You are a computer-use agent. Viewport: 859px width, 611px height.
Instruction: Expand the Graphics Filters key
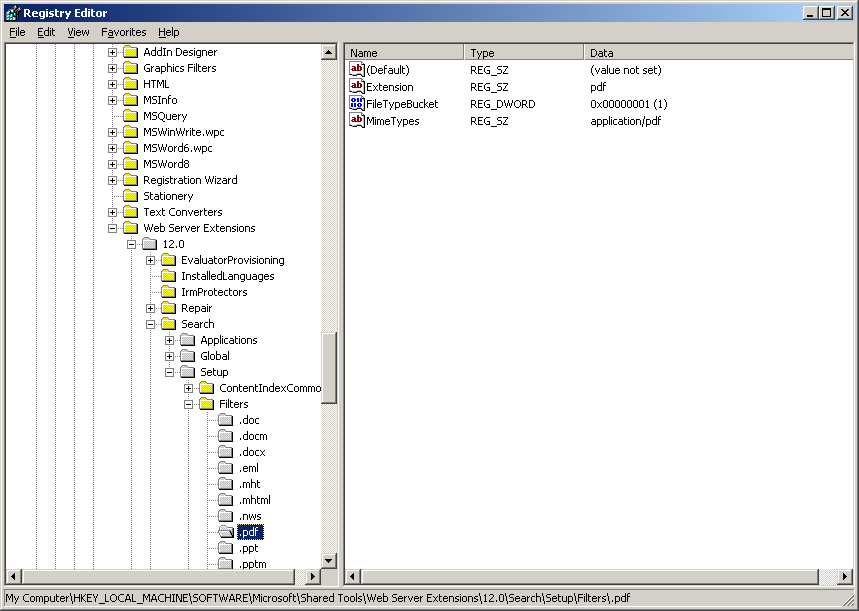(x=112, y=68)
